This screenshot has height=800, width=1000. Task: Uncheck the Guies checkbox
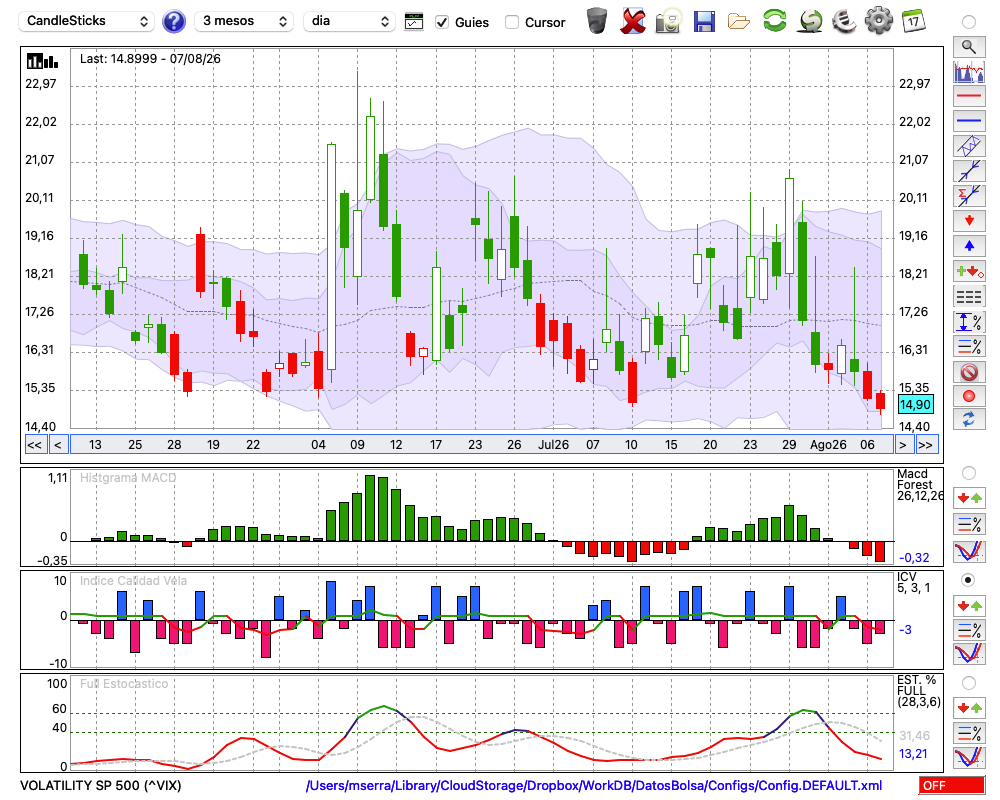point(441,22)
